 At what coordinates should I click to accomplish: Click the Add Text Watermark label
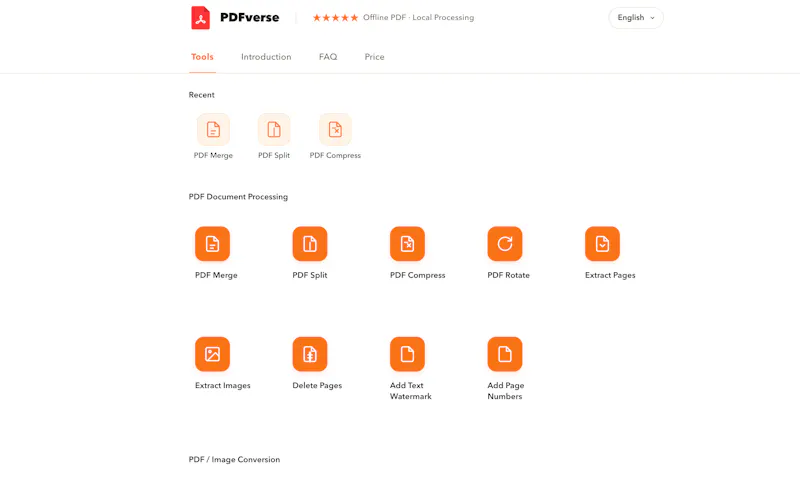click(411, 391)
